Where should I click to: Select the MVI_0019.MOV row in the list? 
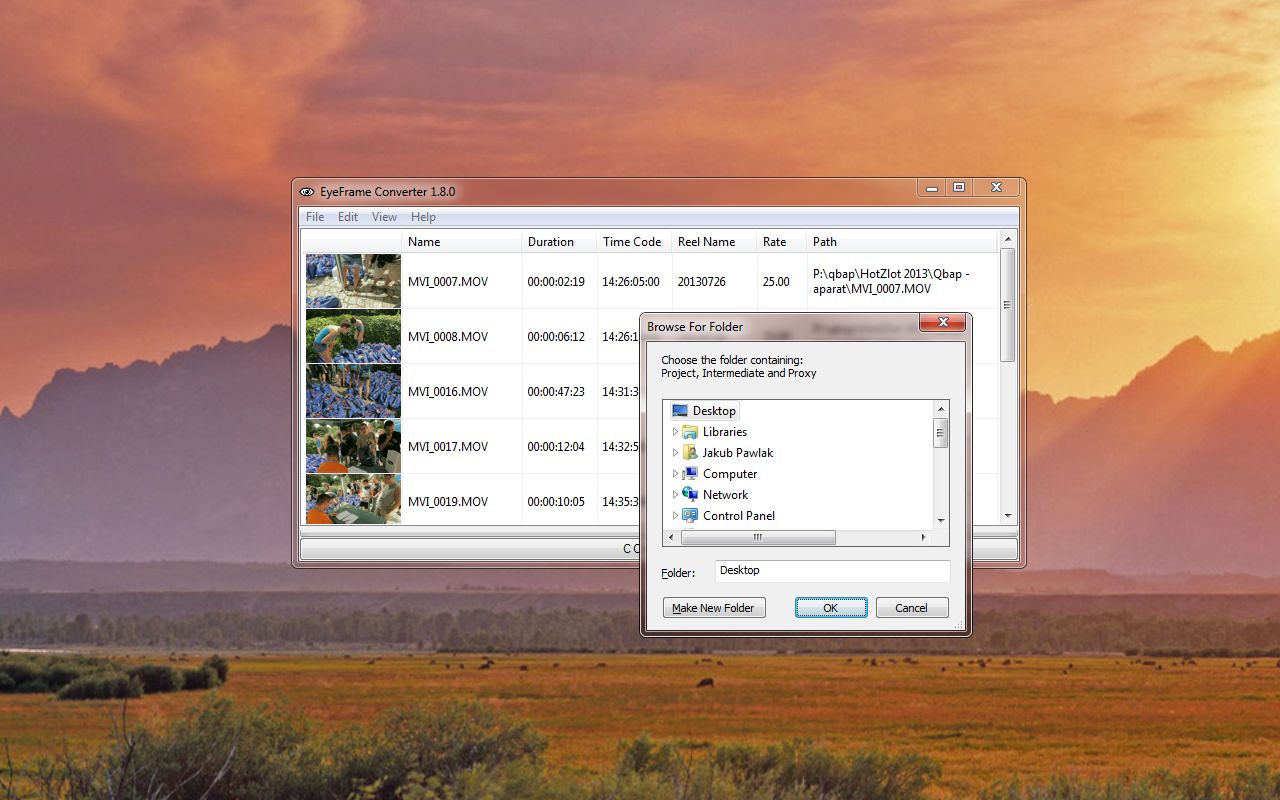point(462,501)
